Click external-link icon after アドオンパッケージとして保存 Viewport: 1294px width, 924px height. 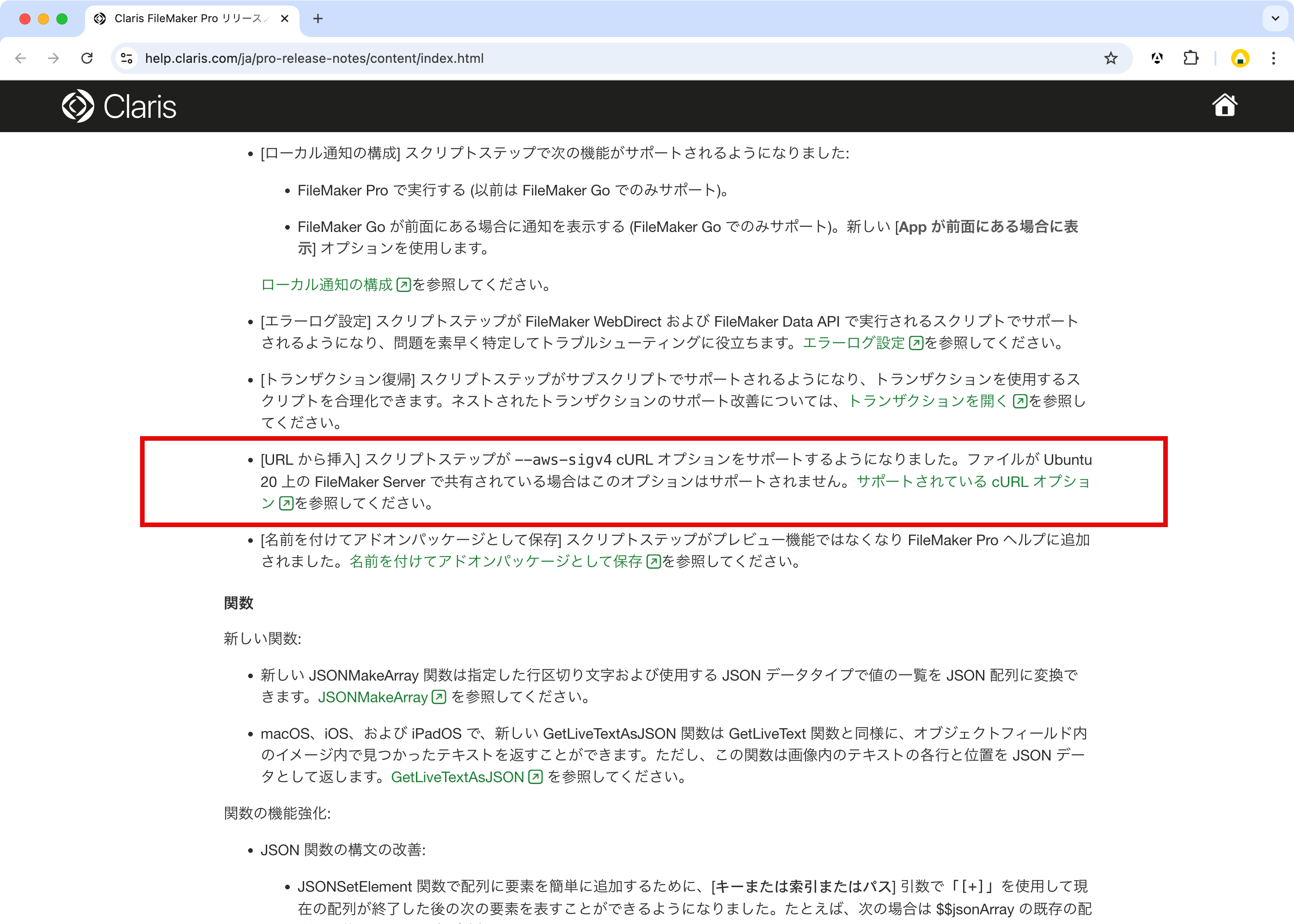[654, 562]
